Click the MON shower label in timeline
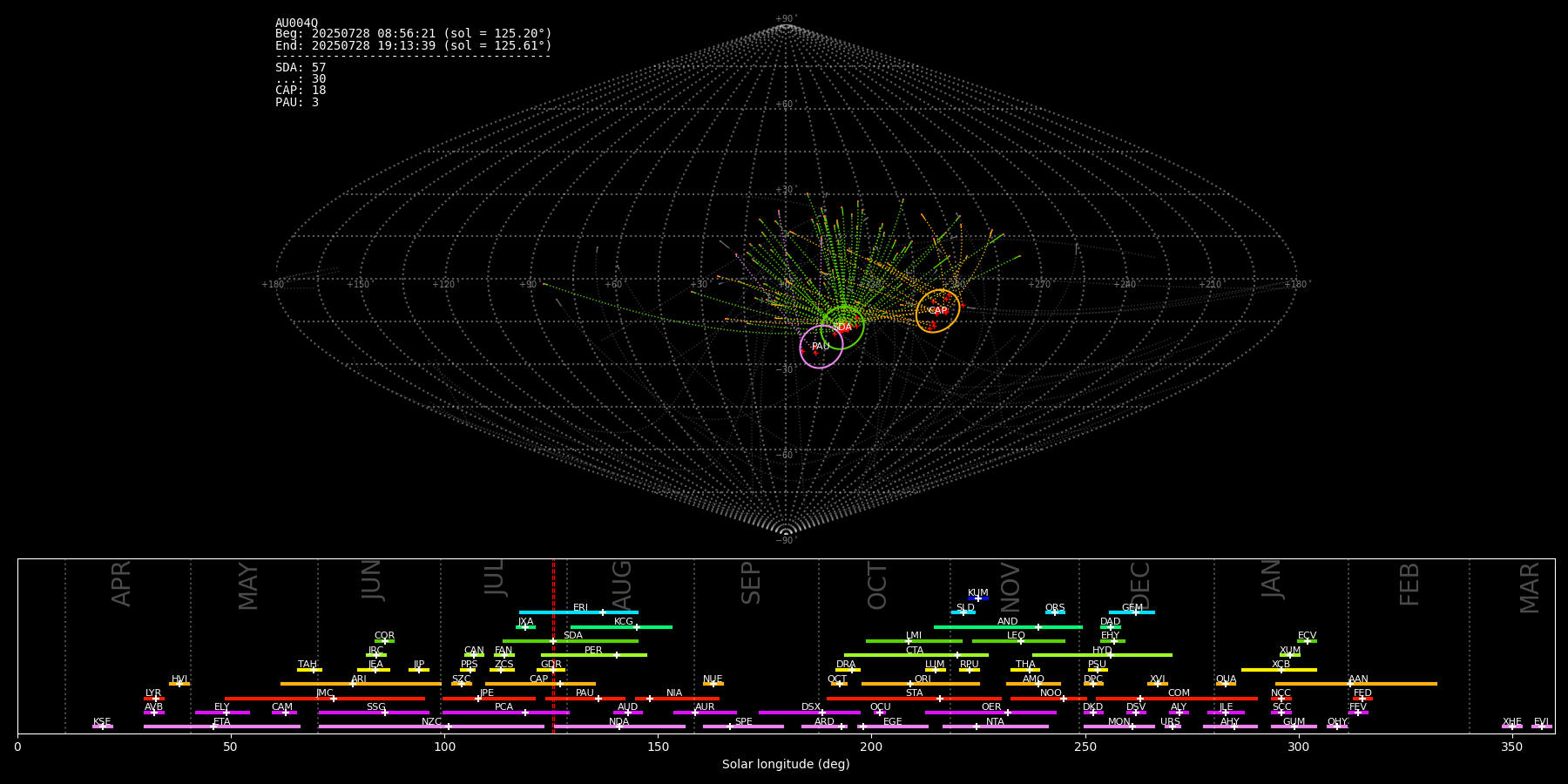Viewport: 1568px width, 784px height. point(1119,722)
